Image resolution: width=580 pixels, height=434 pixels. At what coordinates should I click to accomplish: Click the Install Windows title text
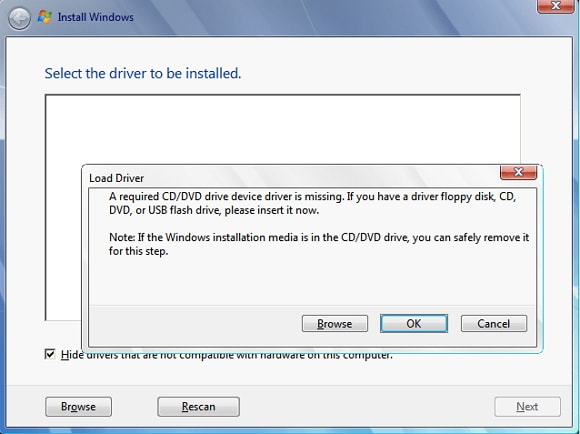95,17
